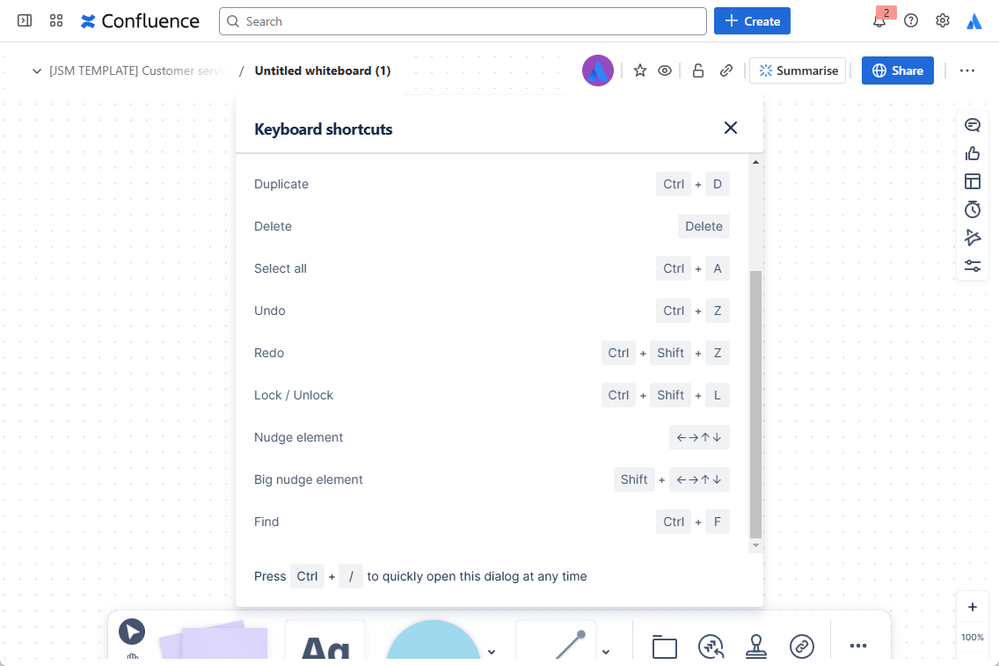Select the play pointer tool
Image resolution: width=999 pixels, height=666 pixels.
(x=132, y=632)
